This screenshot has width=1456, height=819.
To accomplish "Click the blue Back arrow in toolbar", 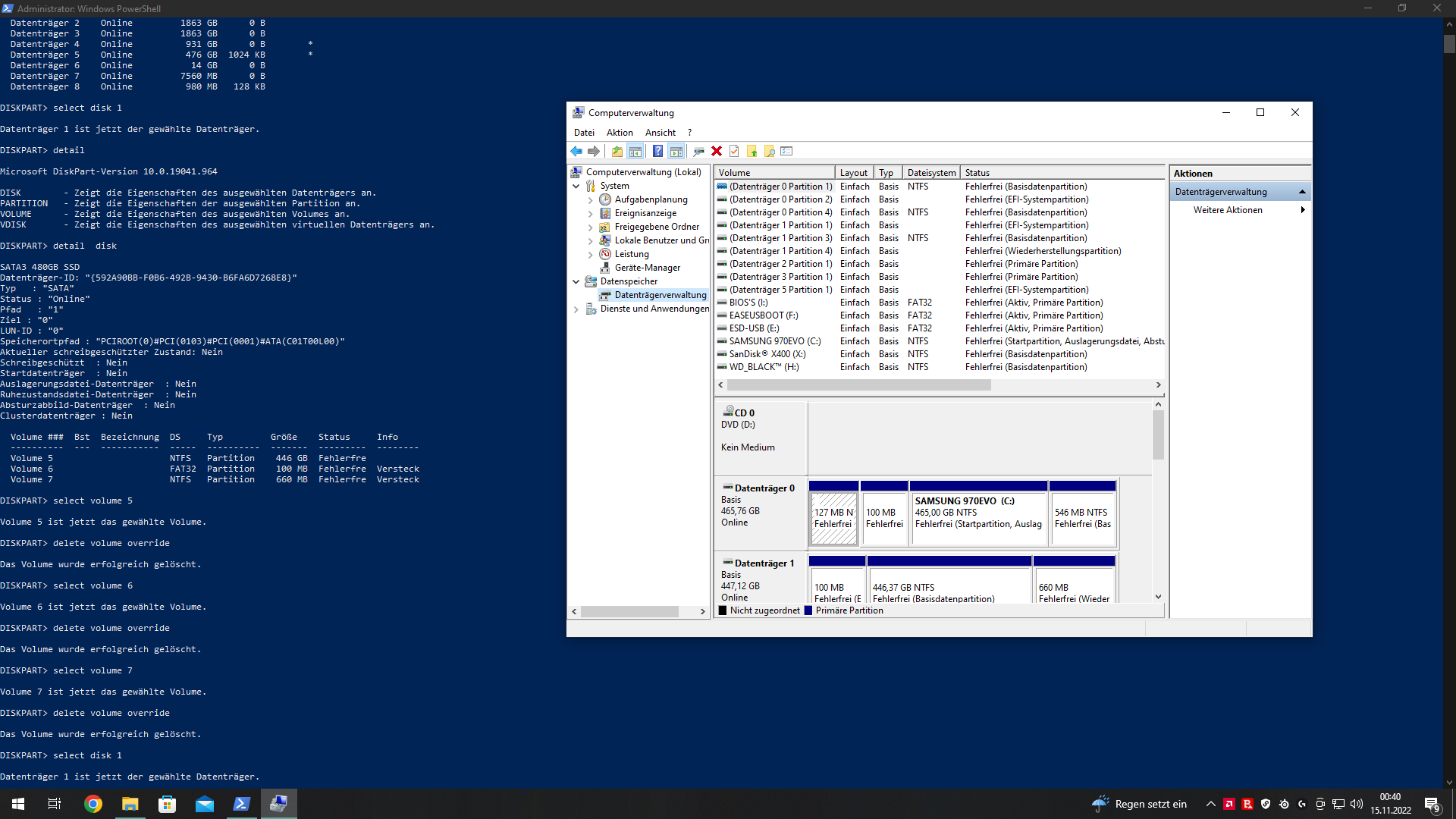I will [x=576, y=152].
